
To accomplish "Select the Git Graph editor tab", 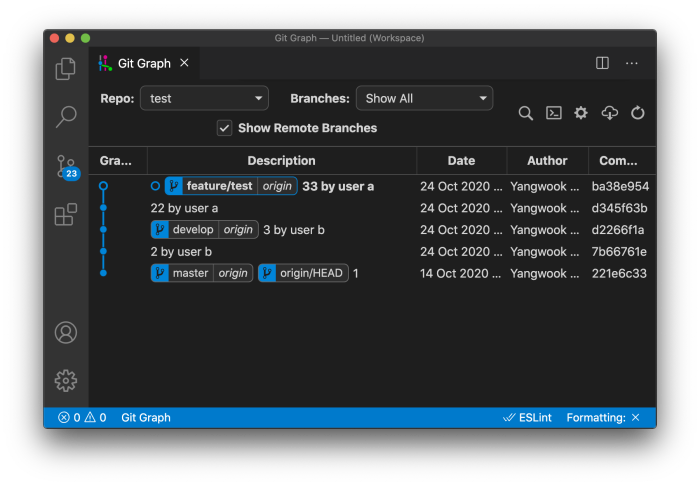I will click(x=144, y=63).
